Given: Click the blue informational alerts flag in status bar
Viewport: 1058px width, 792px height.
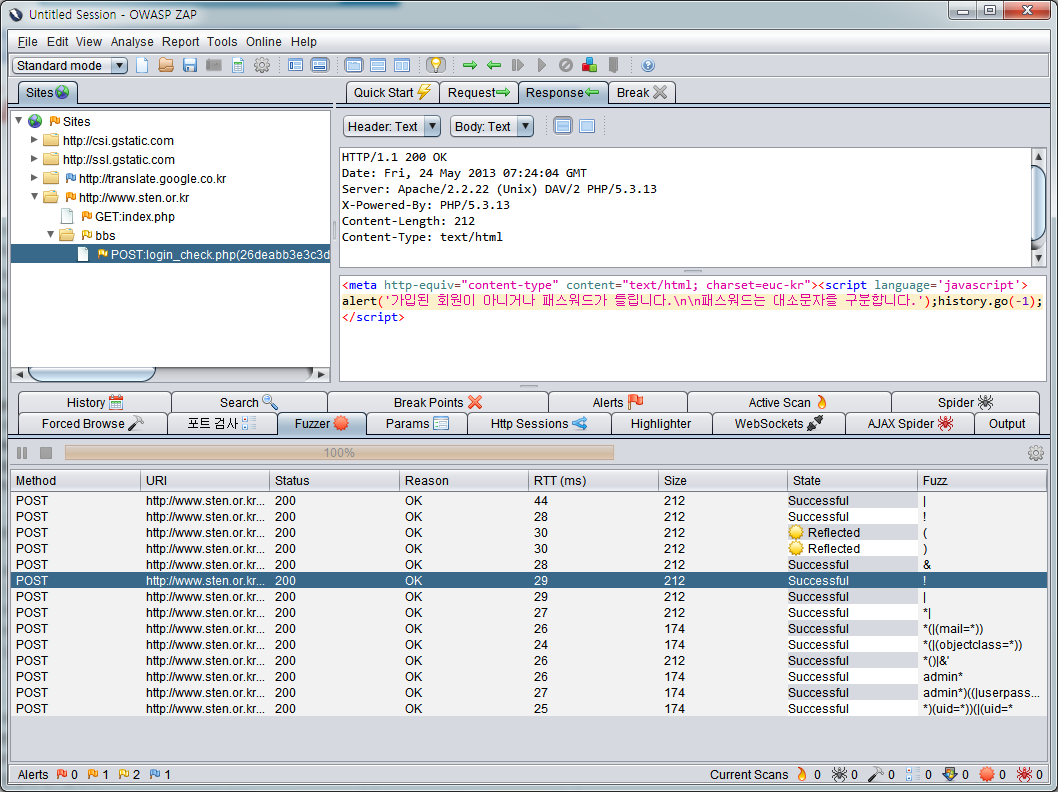Looking at the screenshot, I should click(x=155, y=774).
